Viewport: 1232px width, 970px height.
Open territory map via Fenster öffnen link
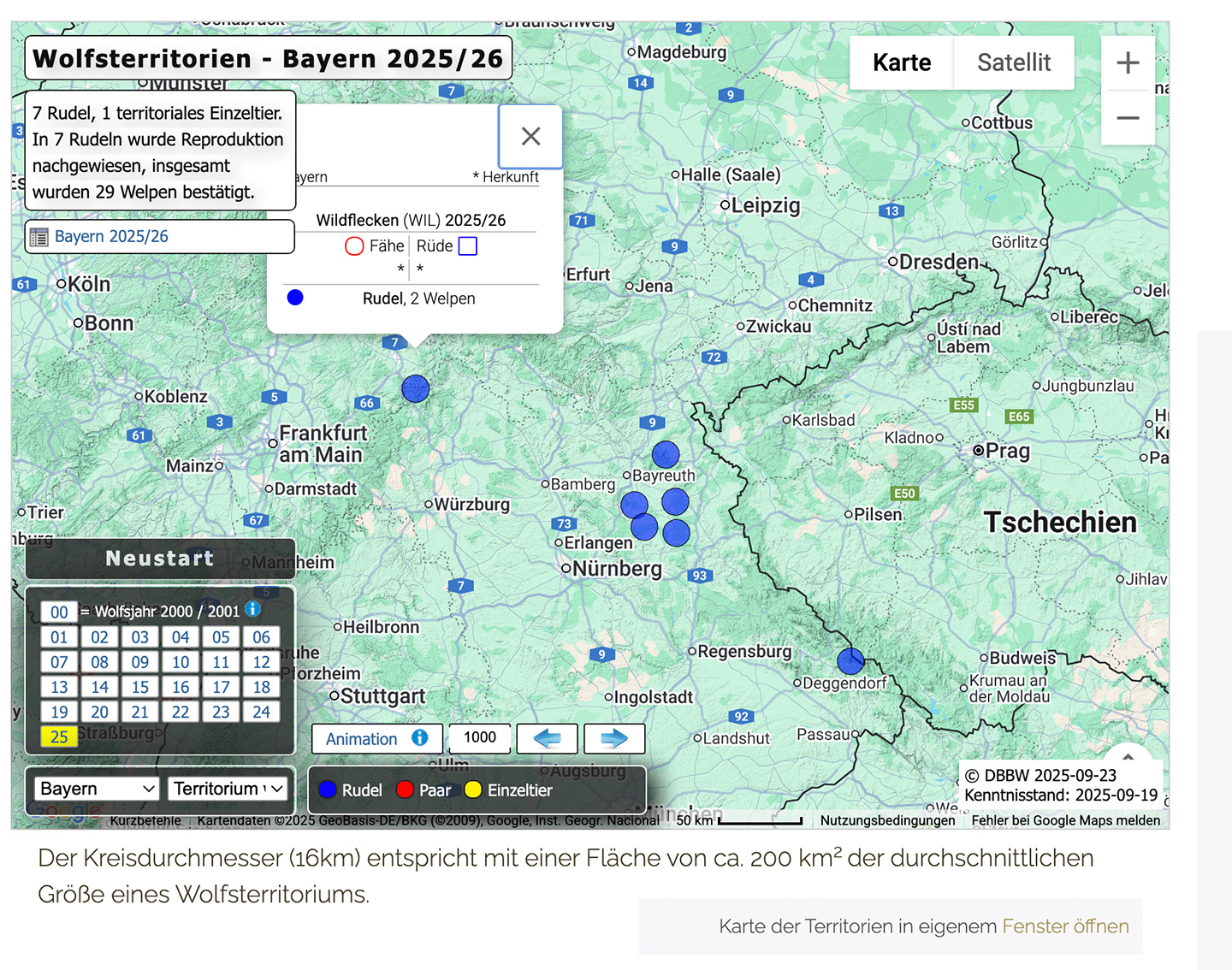tap(1065, 926)
